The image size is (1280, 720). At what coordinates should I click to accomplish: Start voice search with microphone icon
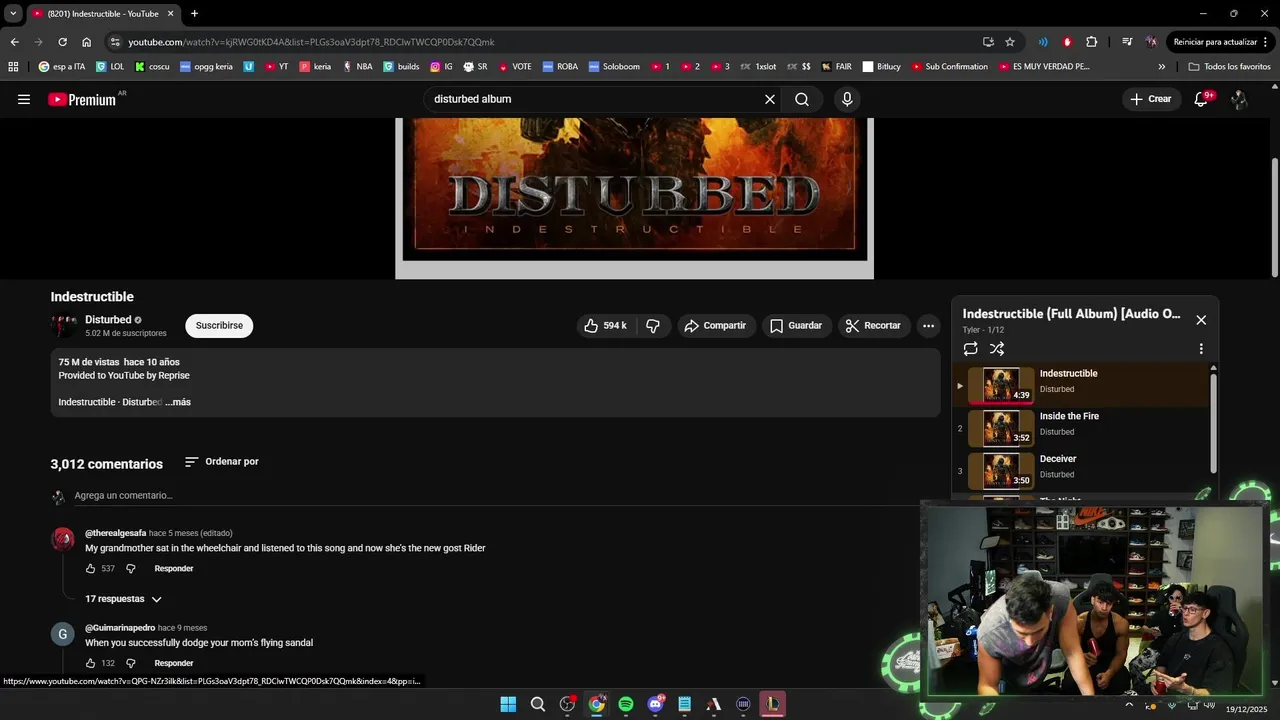point(847,99)
